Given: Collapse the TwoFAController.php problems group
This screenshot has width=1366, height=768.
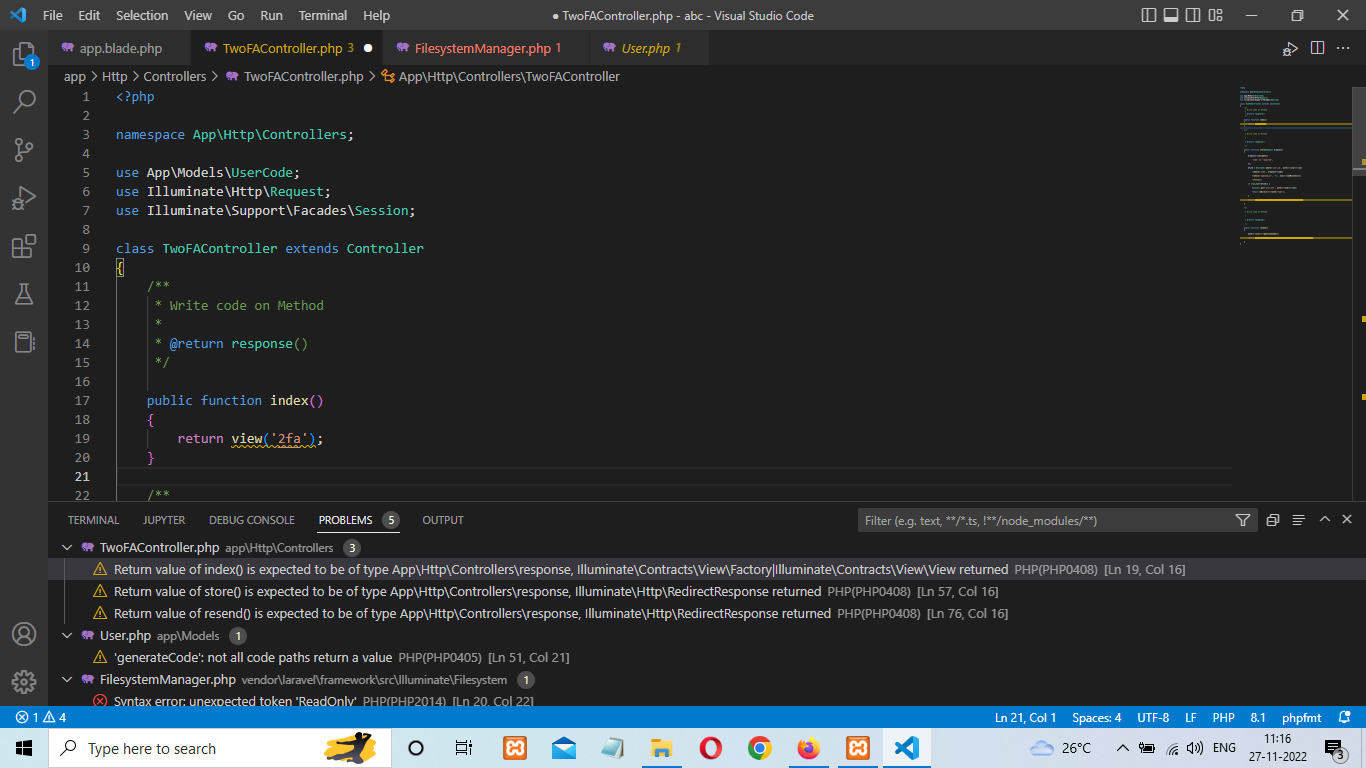Looking at the screenshot, I should pos(67,548).
